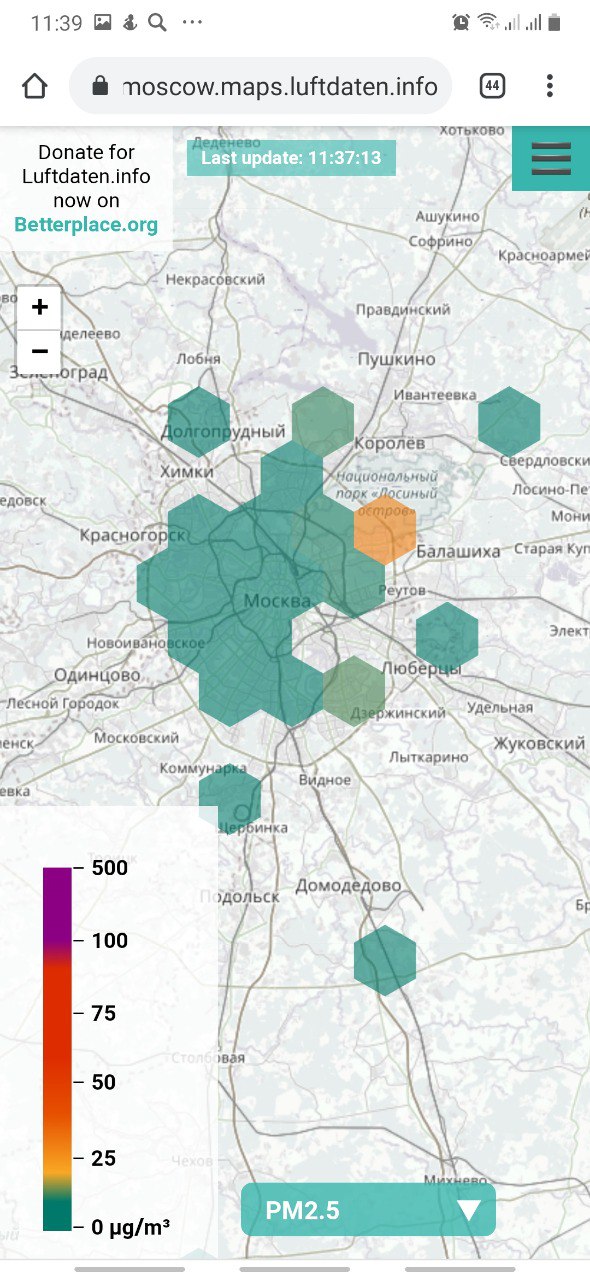Tap the 25 legend value
Screen dimensions: 590x1280
tap(104, 1158)
